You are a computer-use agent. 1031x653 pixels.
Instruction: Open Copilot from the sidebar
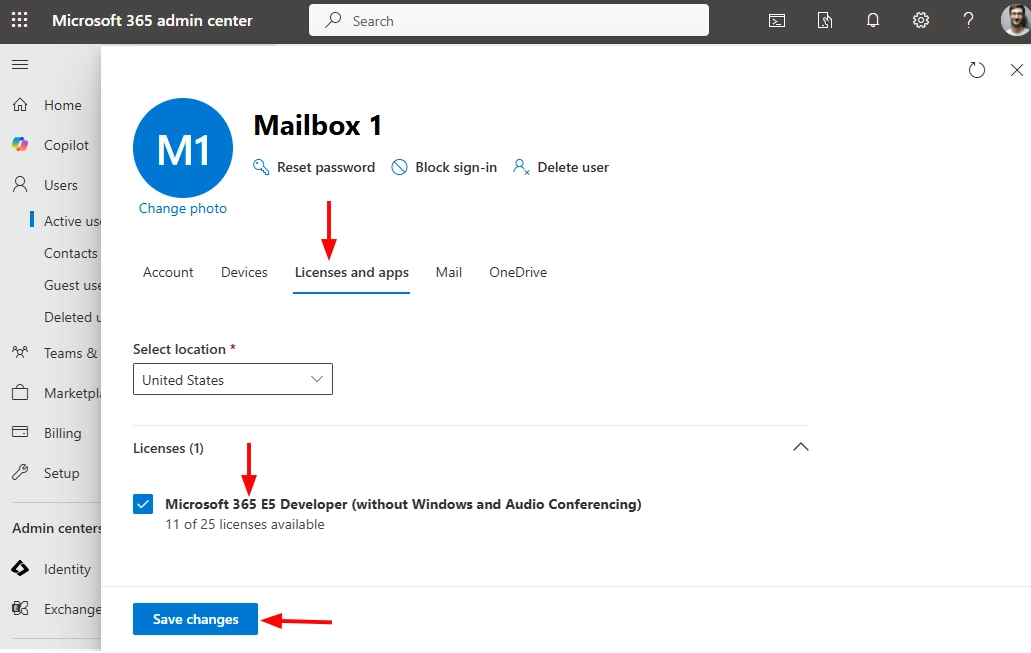66,145
